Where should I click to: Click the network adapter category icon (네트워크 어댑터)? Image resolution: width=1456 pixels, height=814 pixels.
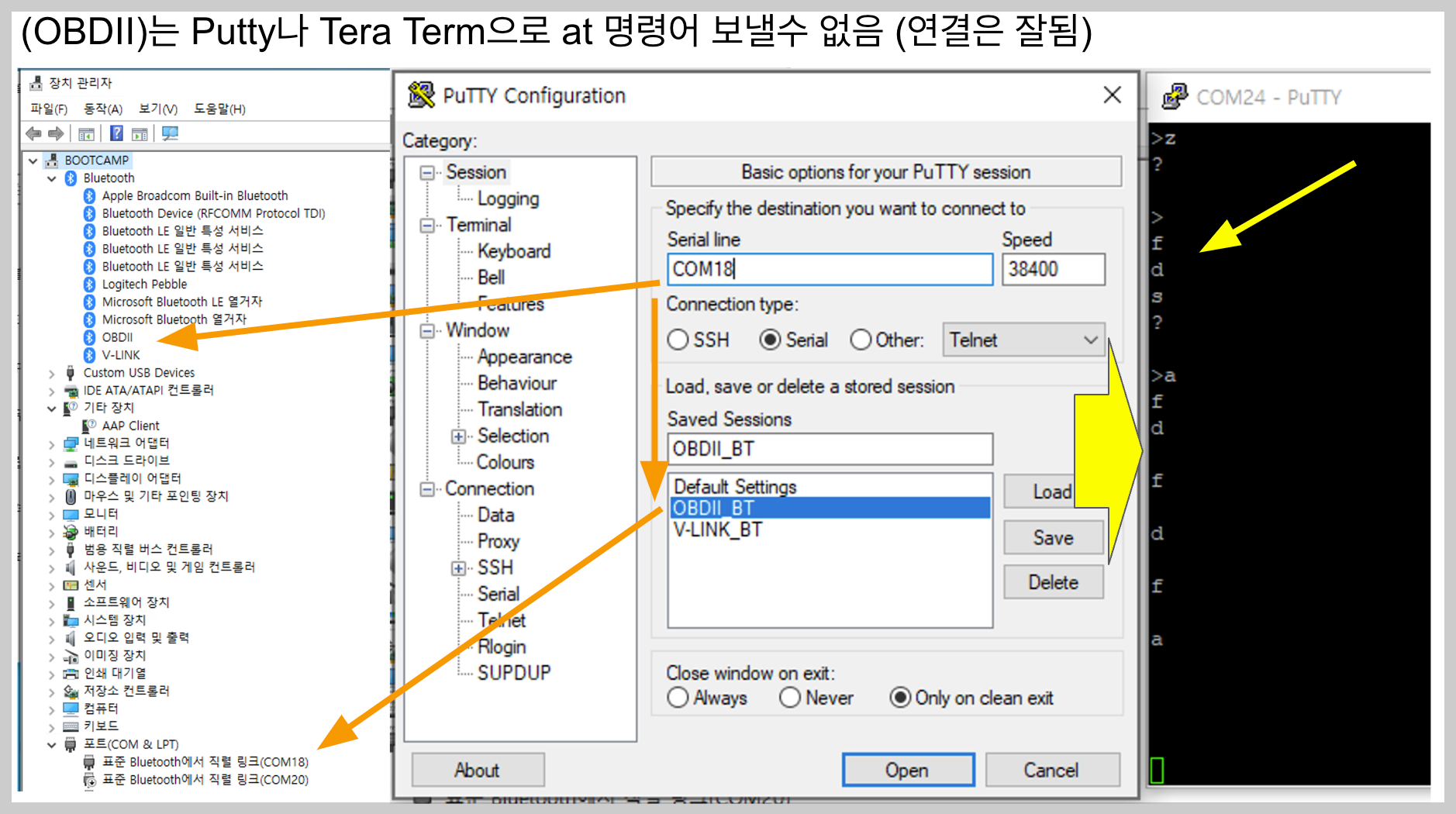pyautogui.click(x=71, y=443)
